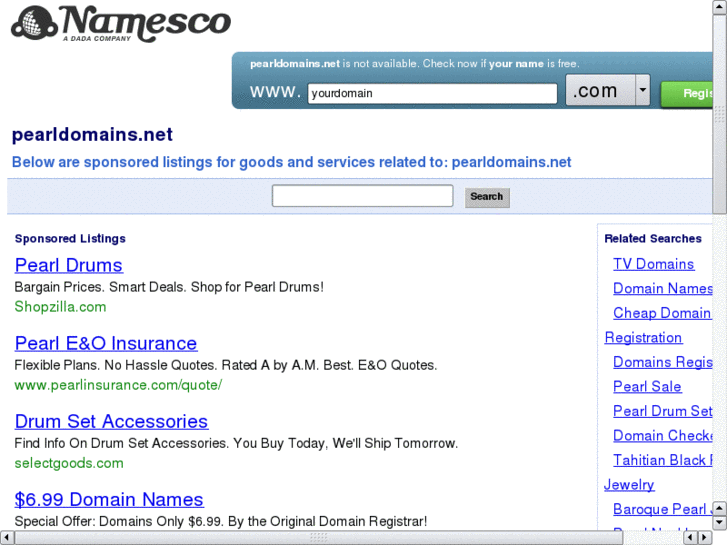Click the vertical scrollbar thumb
The width and height of the screenshot is (727, 545).
720,113
